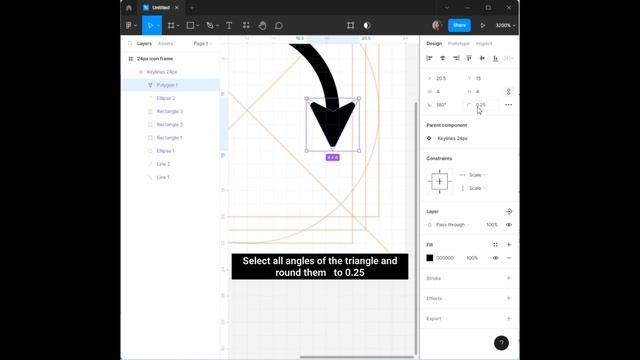Open fill styles grid icon
Screen dimensions: 640x360
[496, 245]
